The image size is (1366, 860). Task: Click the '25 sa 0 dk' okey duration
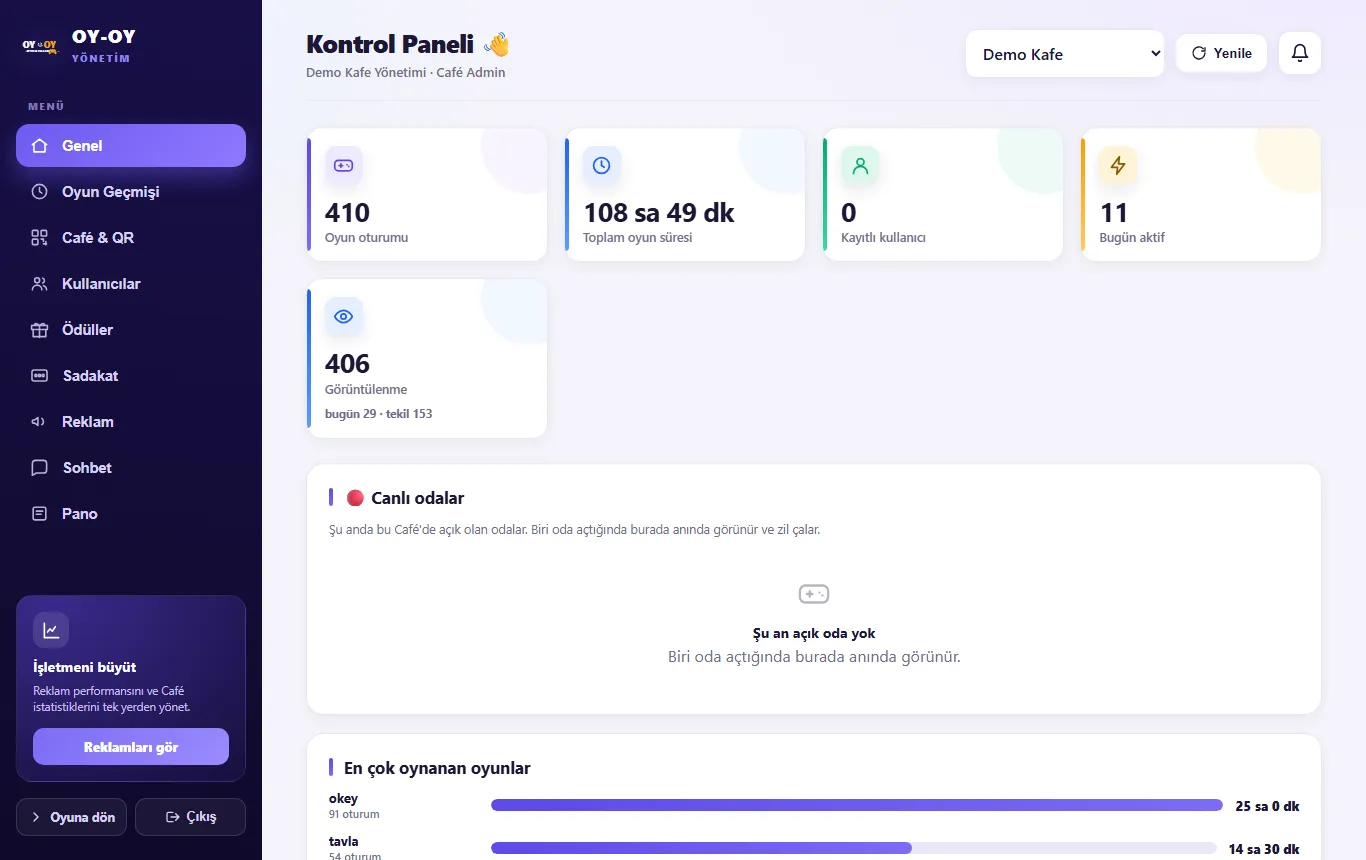point(1267,806)
